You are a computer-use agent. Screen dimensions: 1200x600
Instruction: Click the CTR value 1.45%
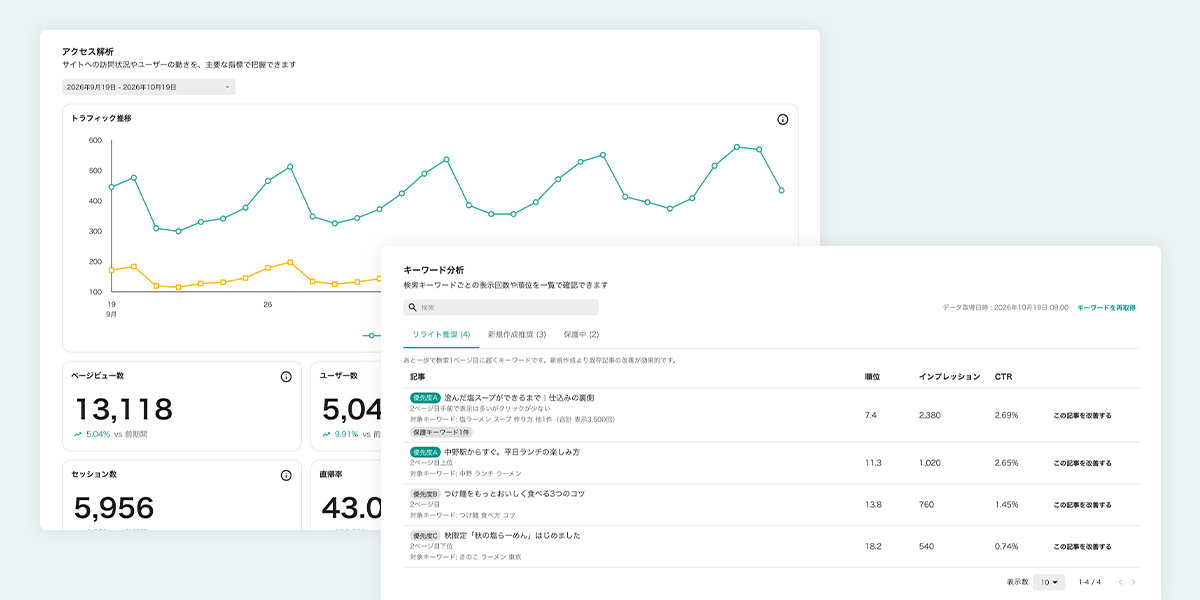click(x=1006, y=505)
